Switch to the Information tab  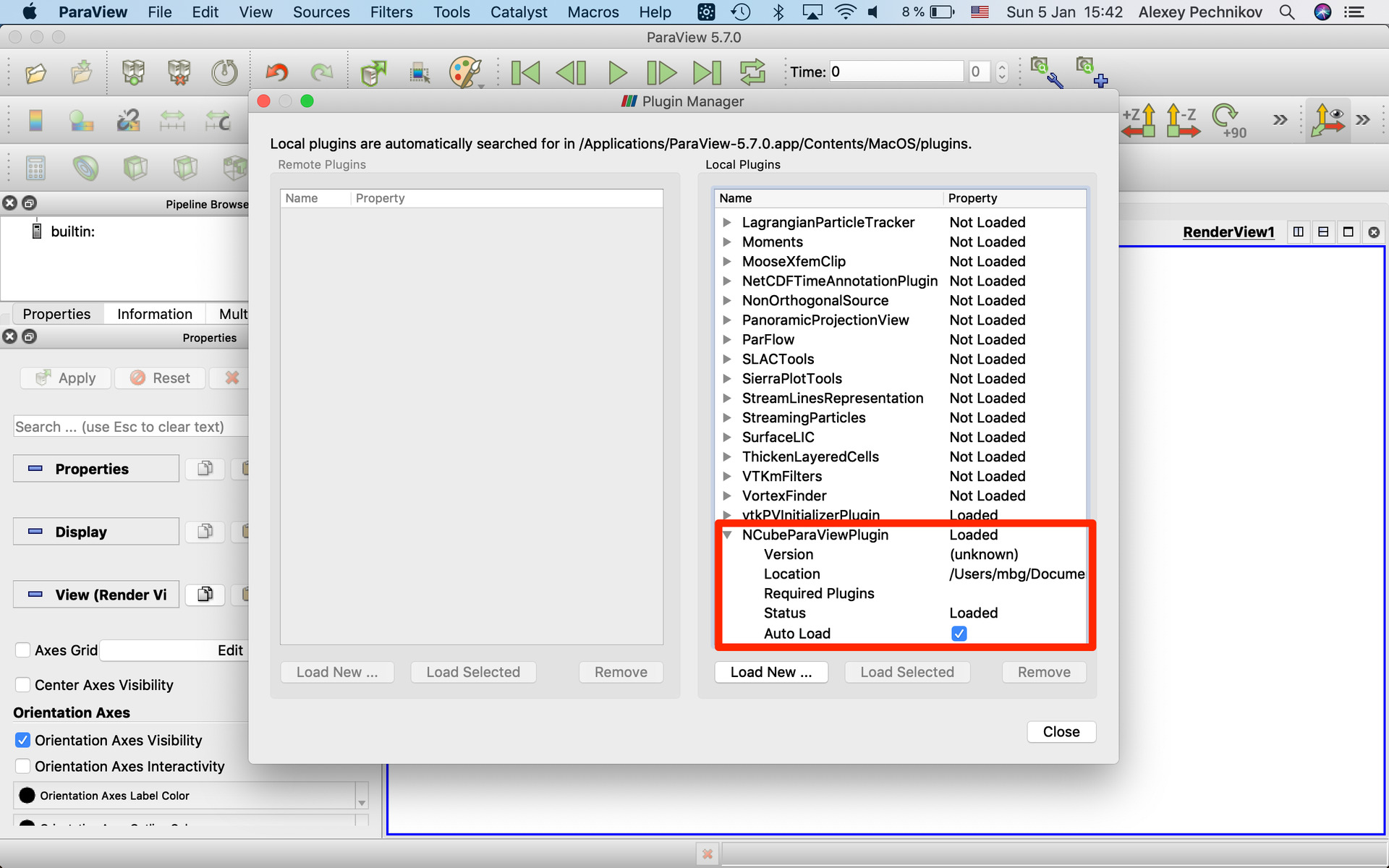[x=155, y=314]
